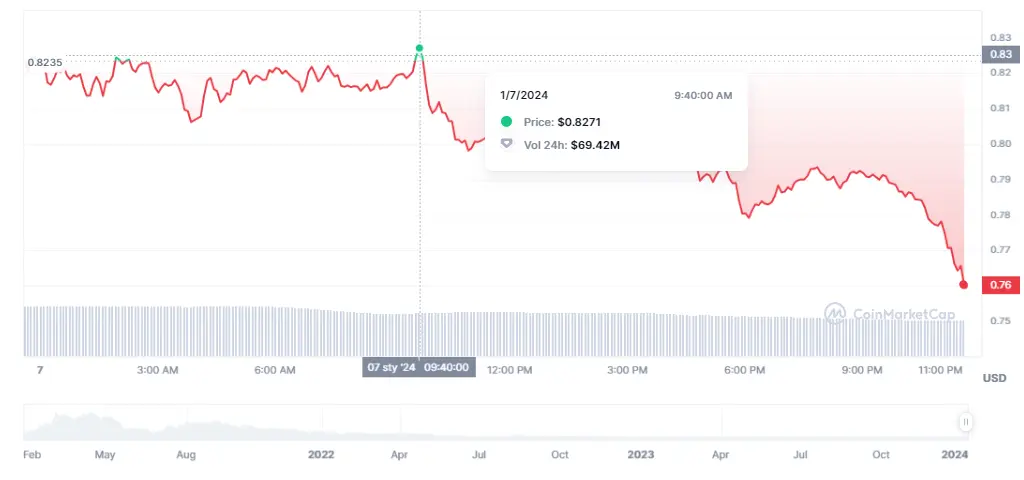
Task: Click the red end-of-line price dot
Action: point(964,285)
